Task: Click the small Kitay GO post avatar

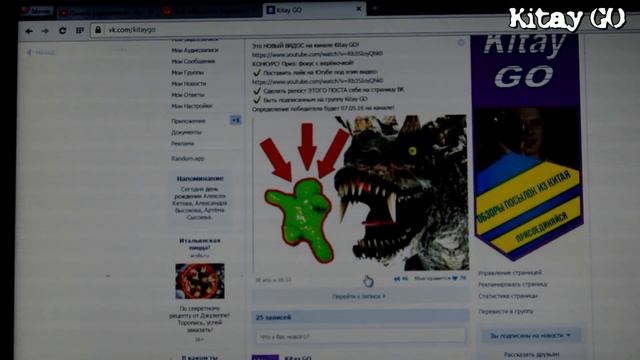Action: tap(265, 358)
